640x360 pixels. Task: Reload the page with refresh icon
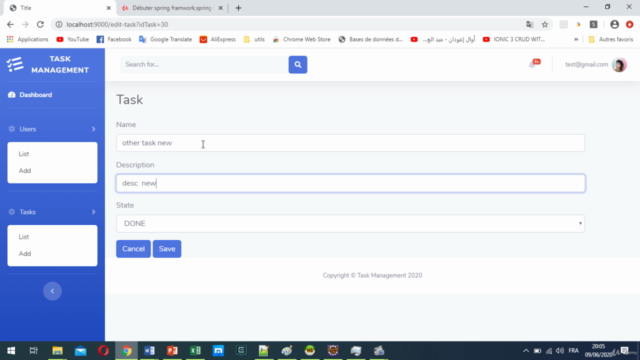(x=40, y=24)
